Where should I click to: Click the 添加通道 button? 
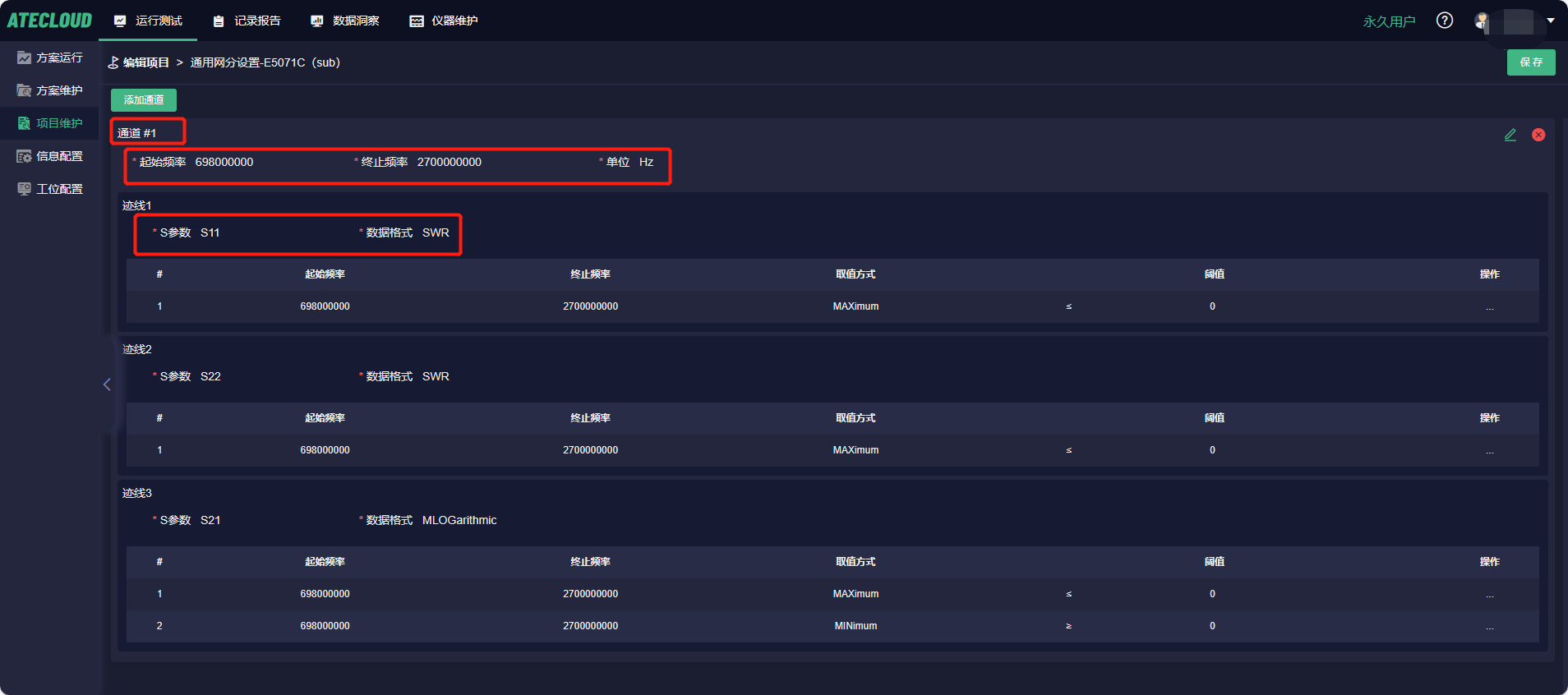coord(144,100)
